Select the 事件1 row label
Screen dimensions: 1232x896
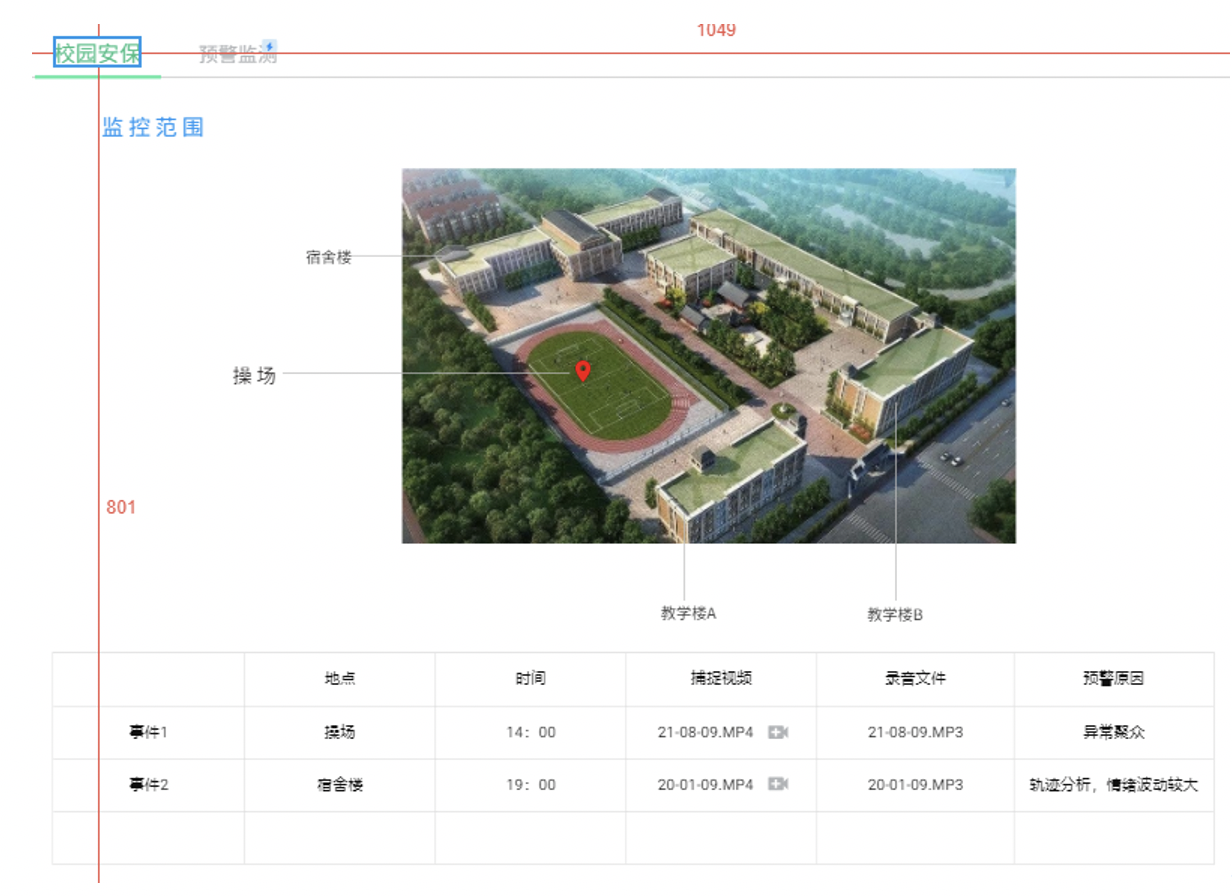tap(148, 732)
